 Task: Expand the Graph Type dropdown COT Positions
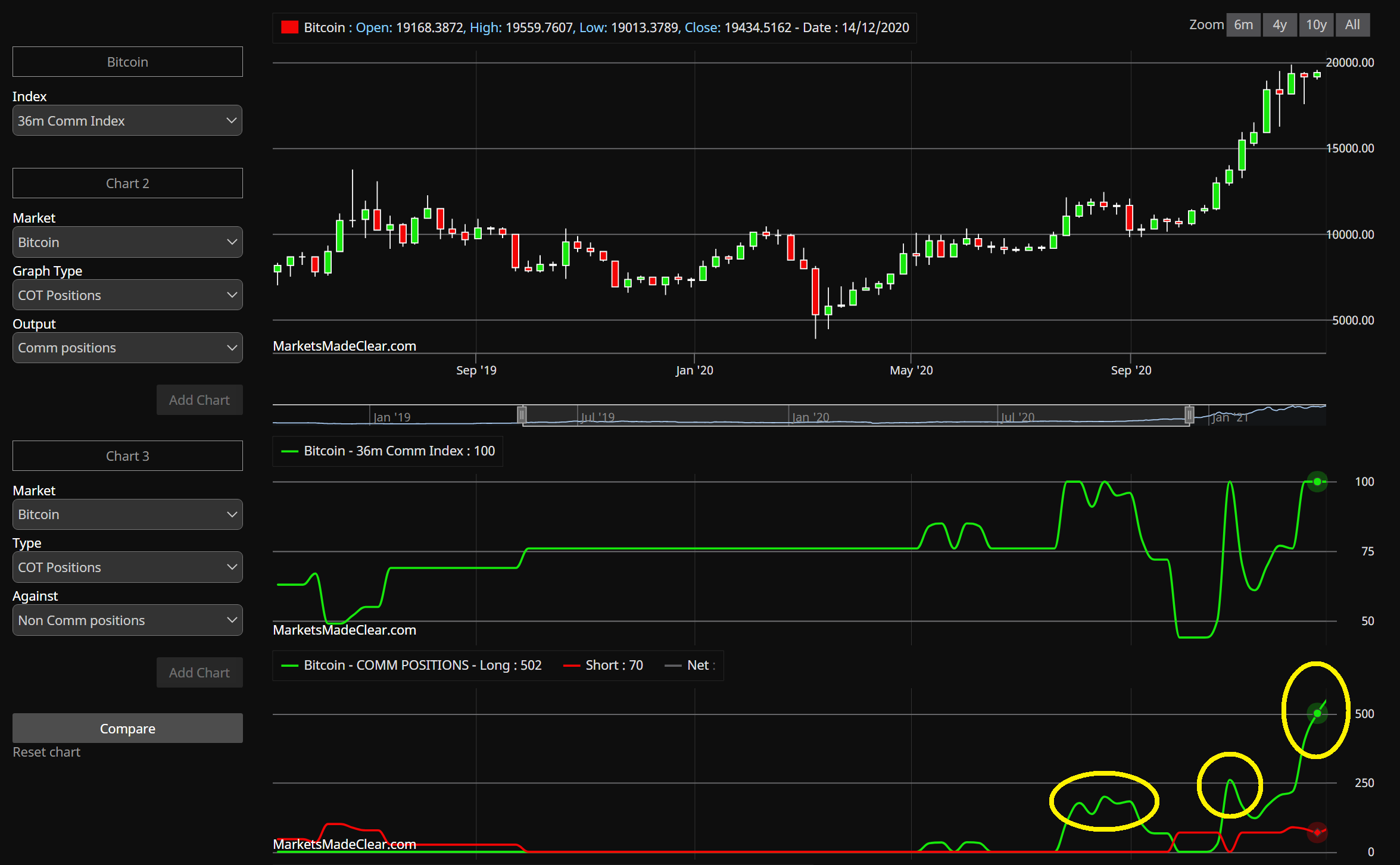click(126, 294)
